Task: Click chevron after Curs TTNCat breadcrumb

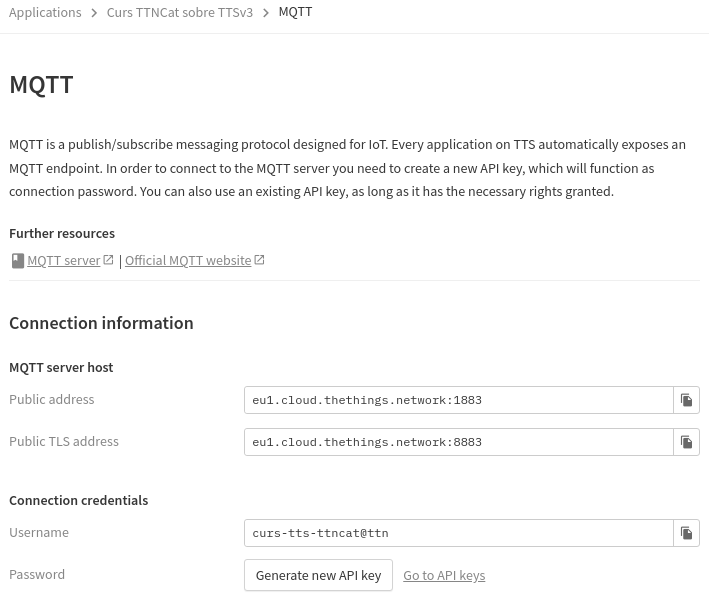Action: click(x=266, y=13)
